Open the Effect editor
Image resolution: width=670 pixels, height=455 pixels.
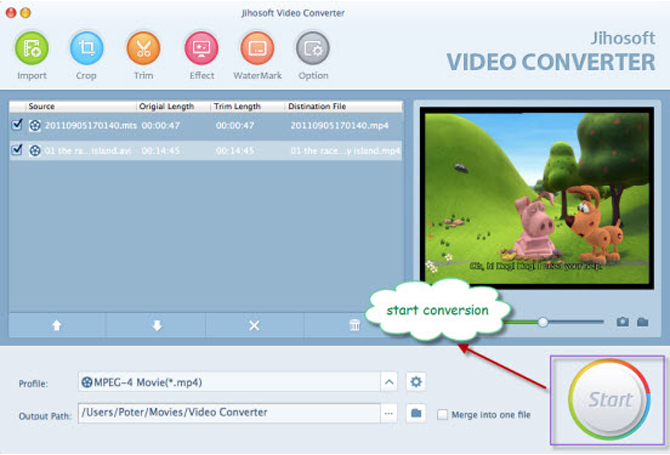click(x=201, y=48)
